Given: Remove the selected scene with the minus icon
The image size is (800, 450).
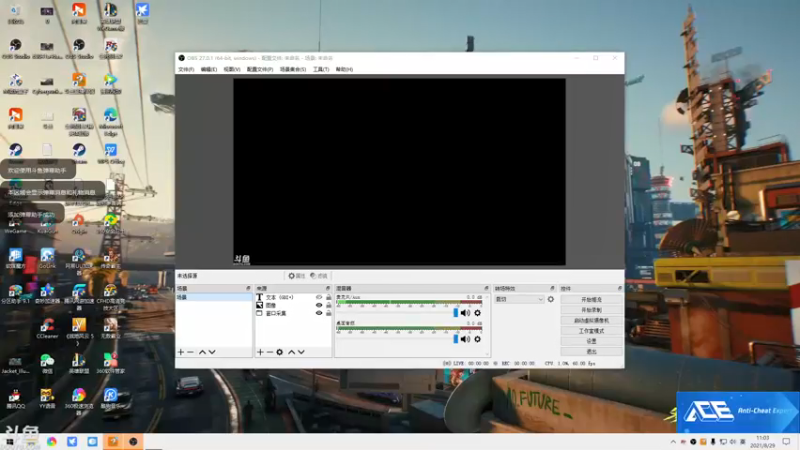Looking at the screenshot, I should coord(190,352).
